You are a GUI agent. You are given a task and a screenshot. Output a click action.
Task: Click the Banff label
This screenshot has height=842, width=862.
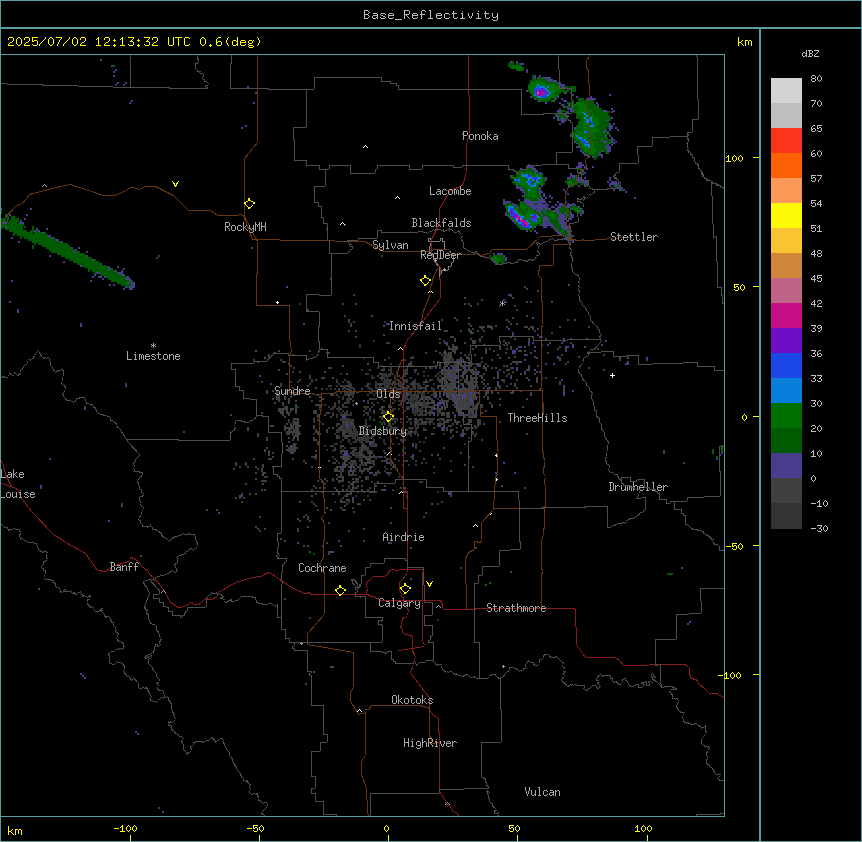click(124, 567)
